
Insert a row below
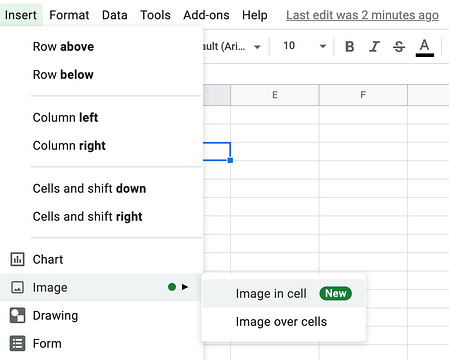pos(101,74)
